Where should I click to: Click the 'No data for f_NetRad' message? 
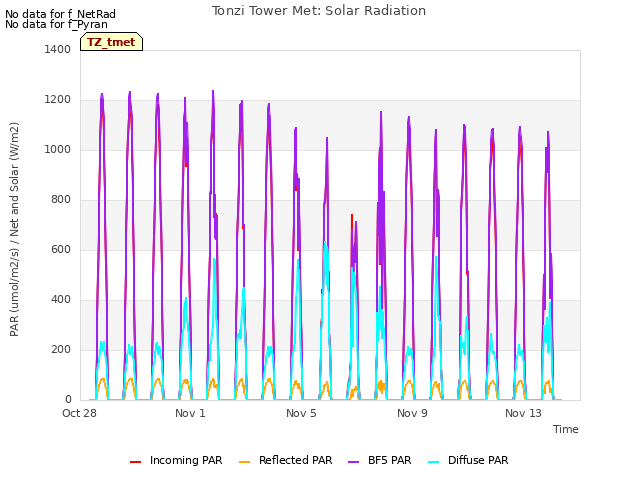tap(60, 14)
